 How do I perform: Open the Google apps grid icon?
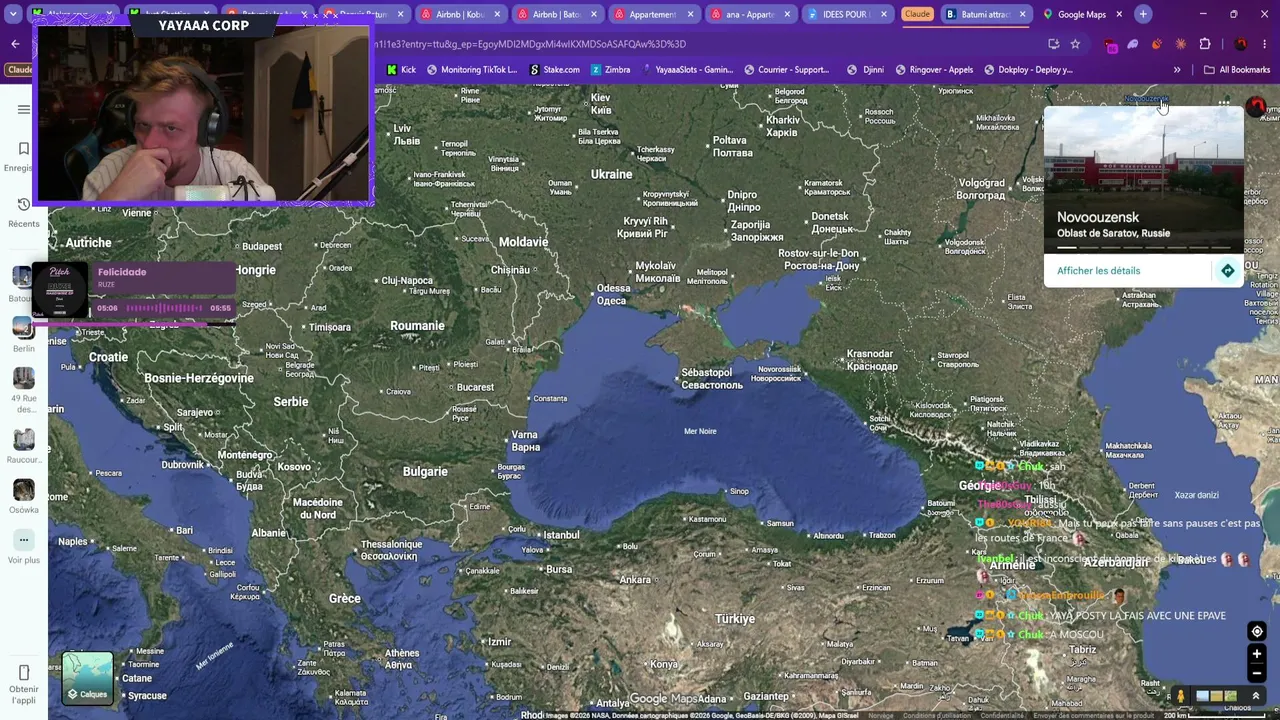coord(1224,105)
